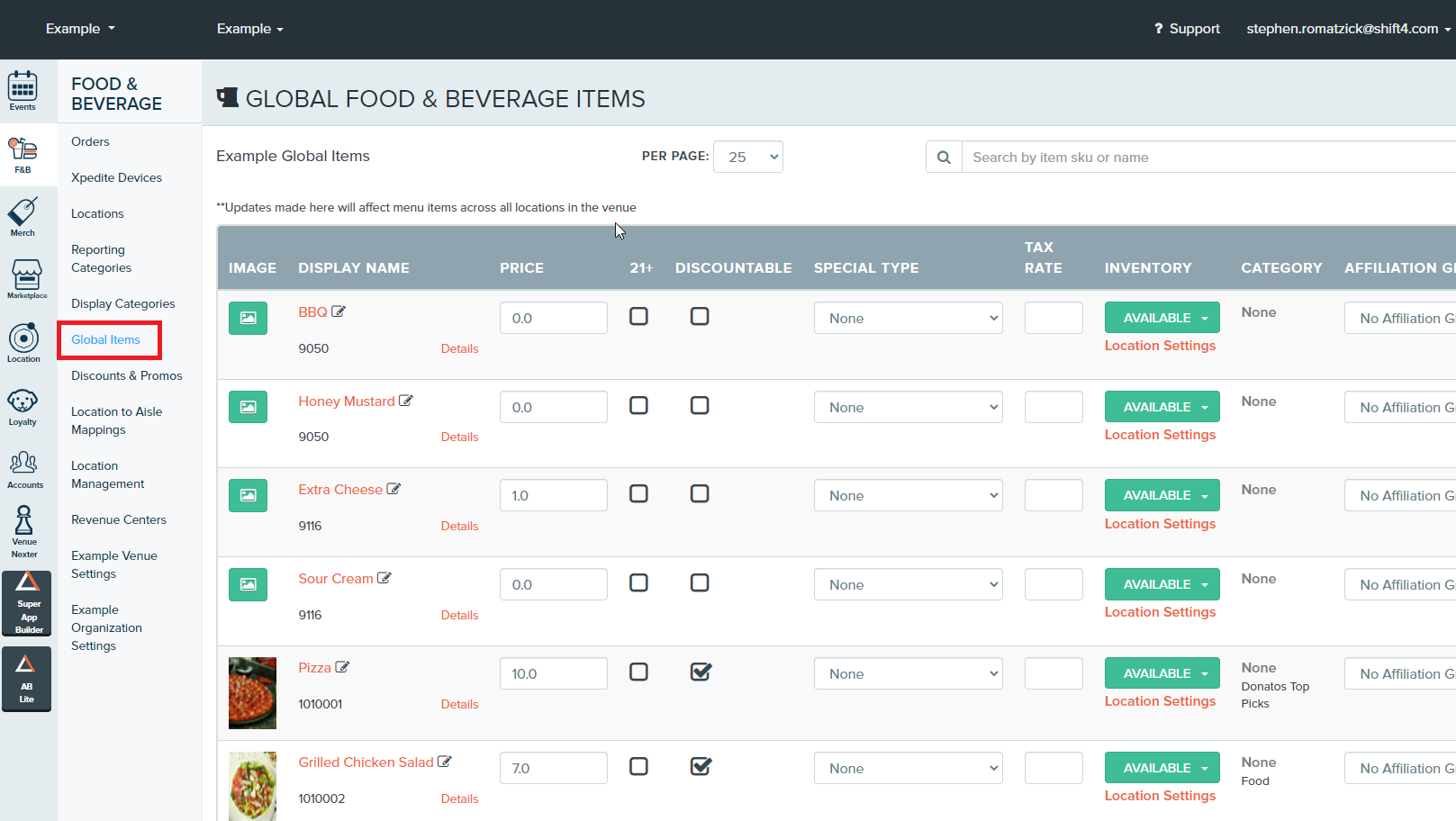Image resolution: width=1456 pixels, height=821 pixels.
Task: Open the Per Page 25 dropdown
Action: pyautogui.click(x=748, y=157)
